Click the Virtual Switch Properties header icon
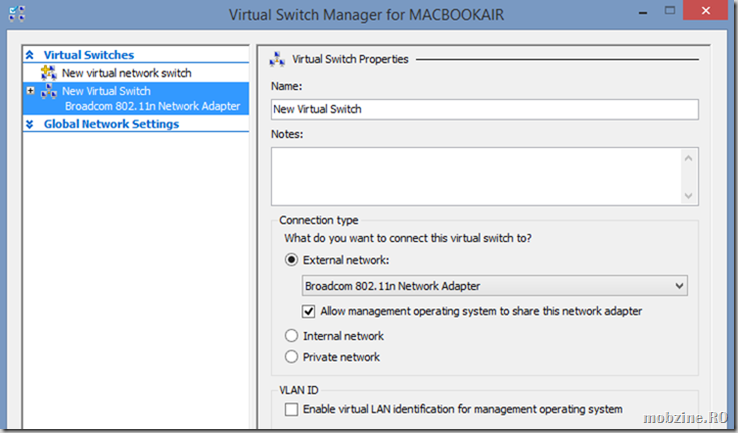738x433 pixels. 277,59
